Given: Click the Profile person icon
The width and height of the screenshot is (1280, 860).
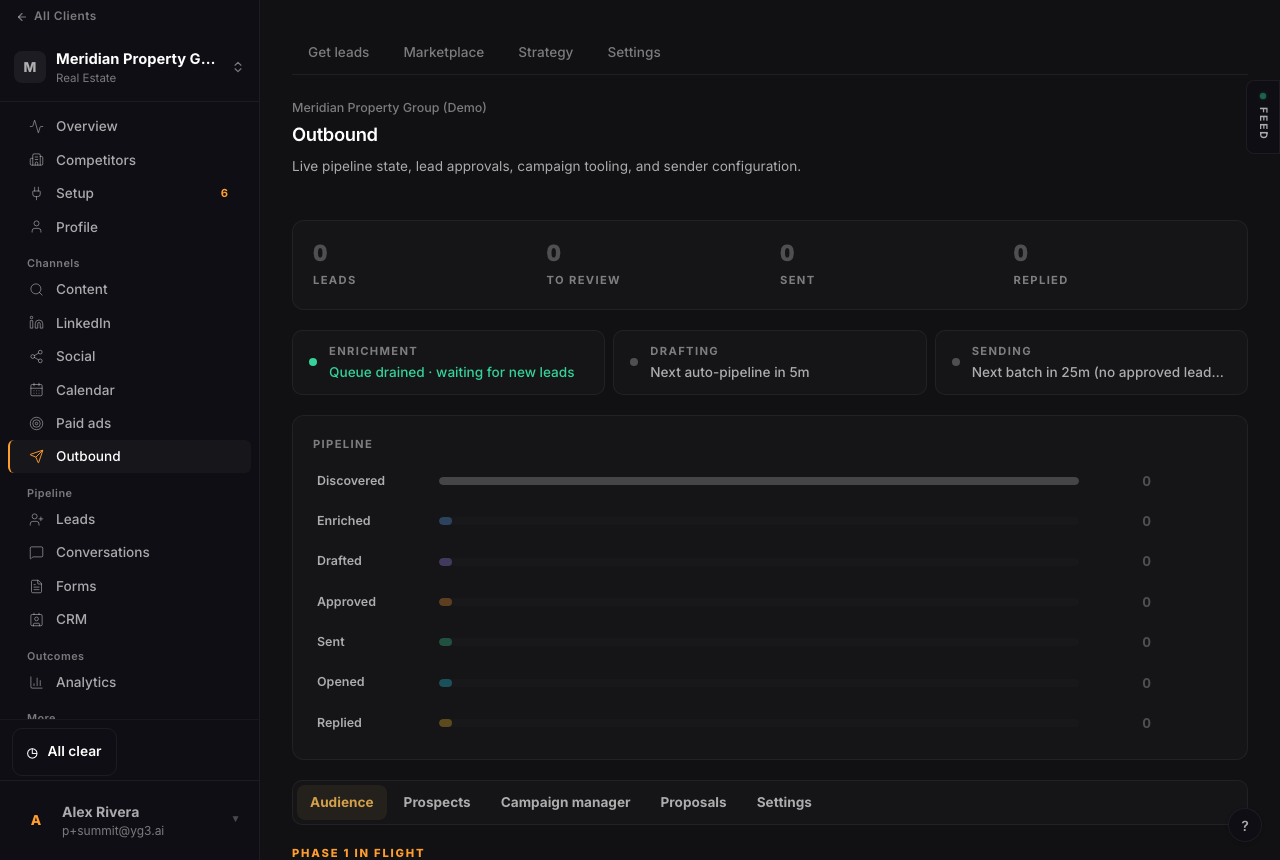Looking at the screenshot, I should pyautogui.click(x=37, y=227).
